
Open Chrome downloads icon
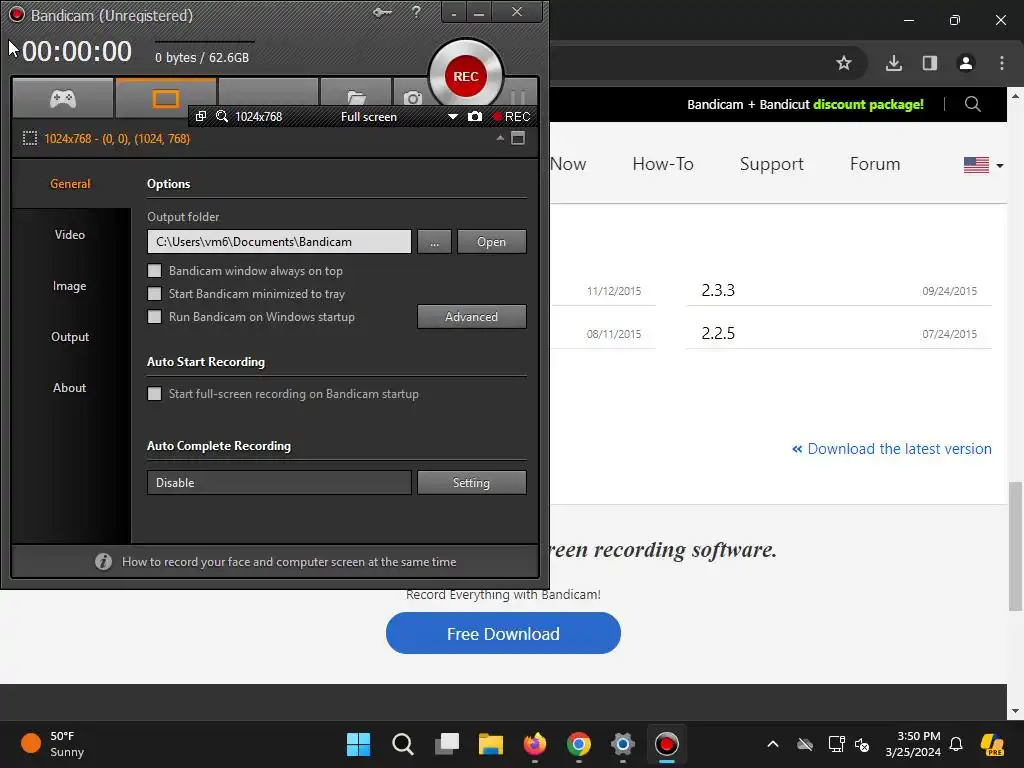(894, 63)
